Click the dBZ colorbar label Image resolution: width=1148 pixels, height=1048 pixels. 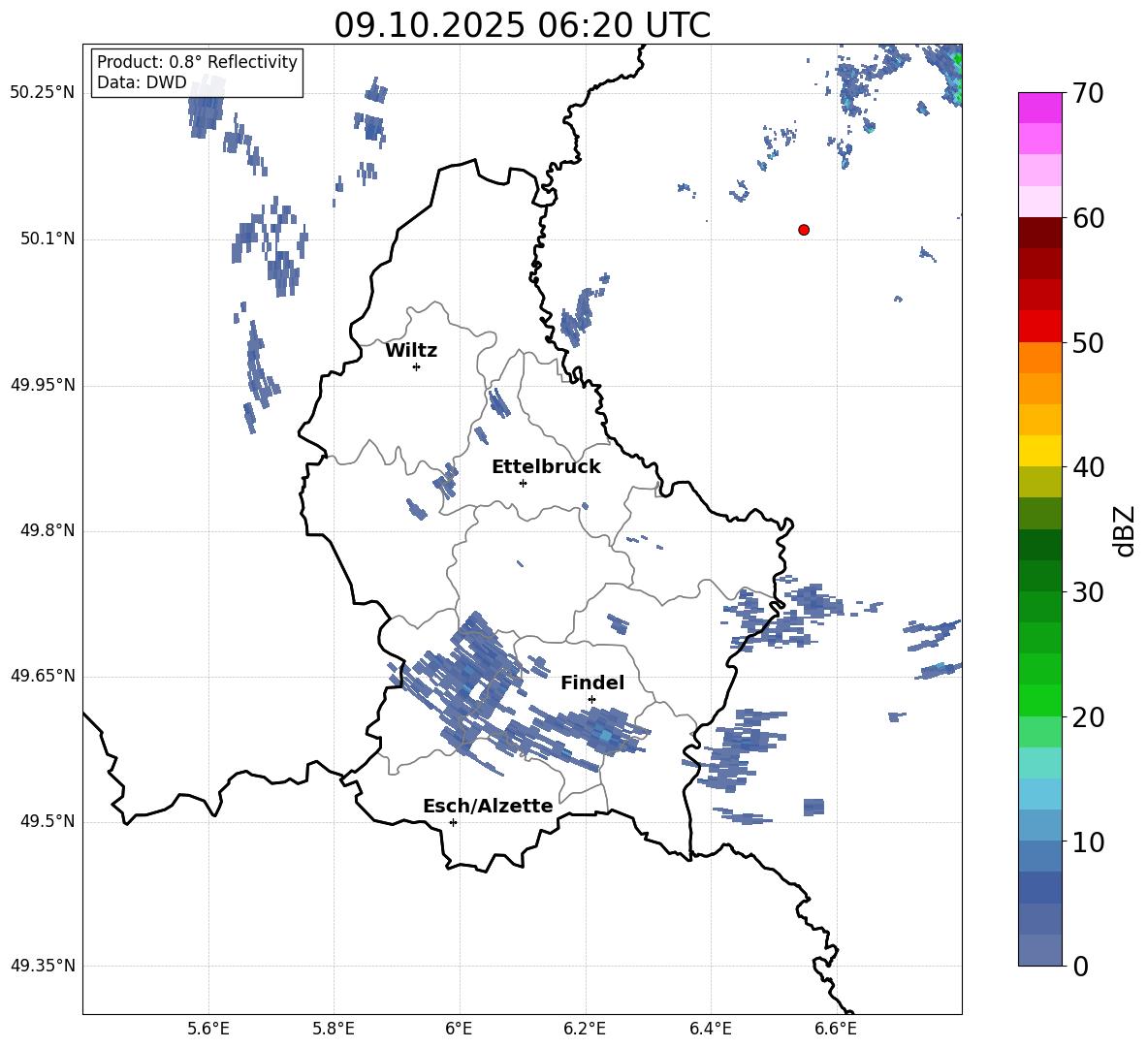point(1123,530)
